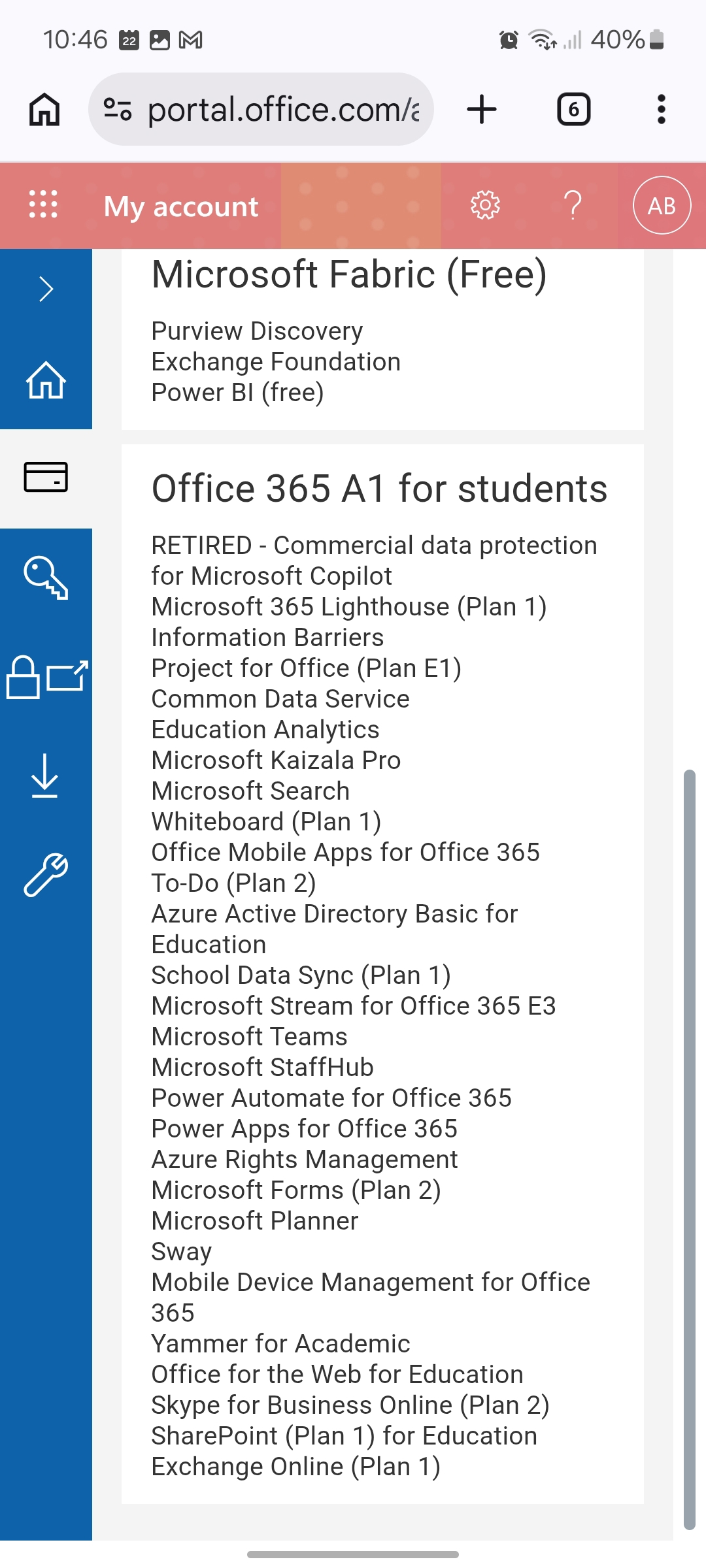Click Microsoft Search entry
The image size is (706, 1568).
click(250, 791)
